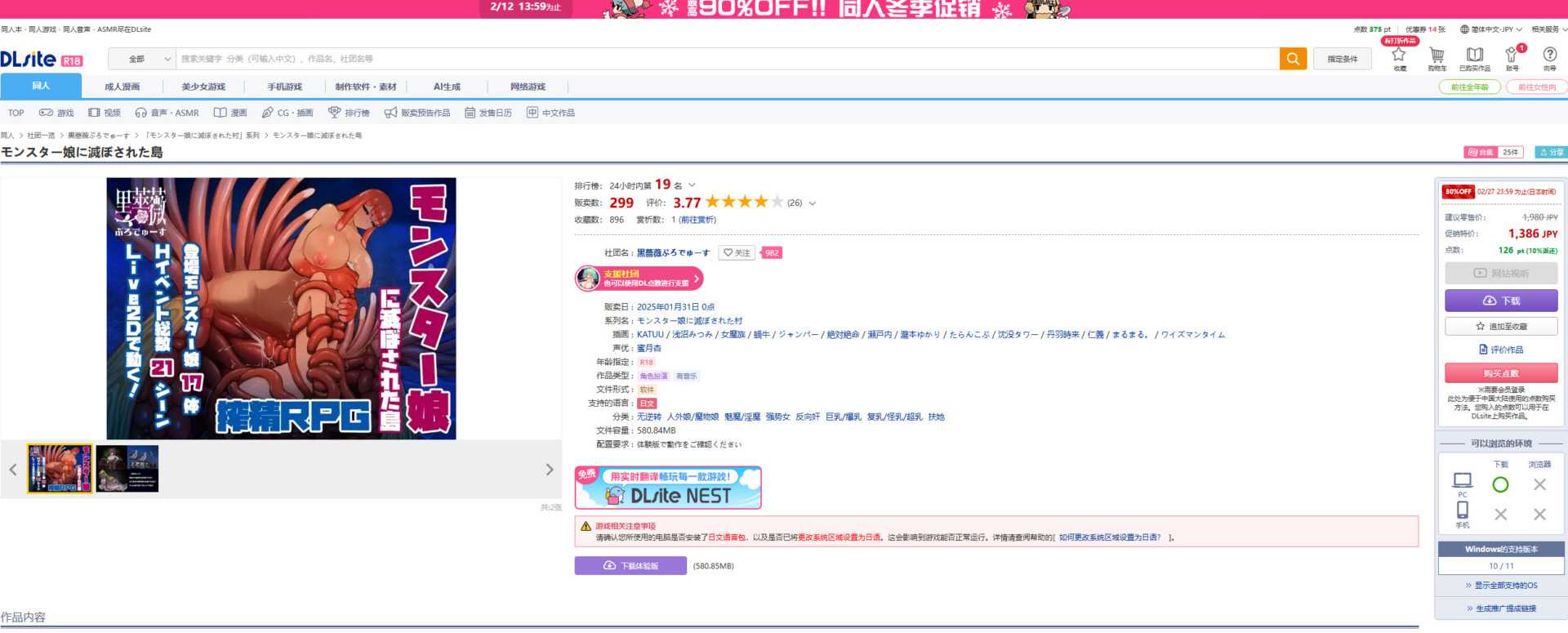The image size is (1568, 633).
Task: Open the series link モンスター娘に滅ぼされた村
Action: tap(690, 321)
